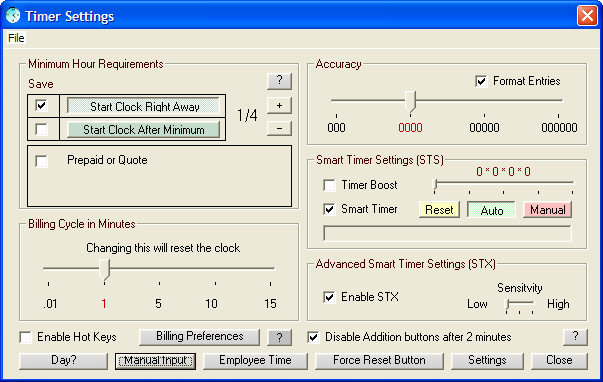
Task: Click the plus button for minimum hours
Action: 279,105
